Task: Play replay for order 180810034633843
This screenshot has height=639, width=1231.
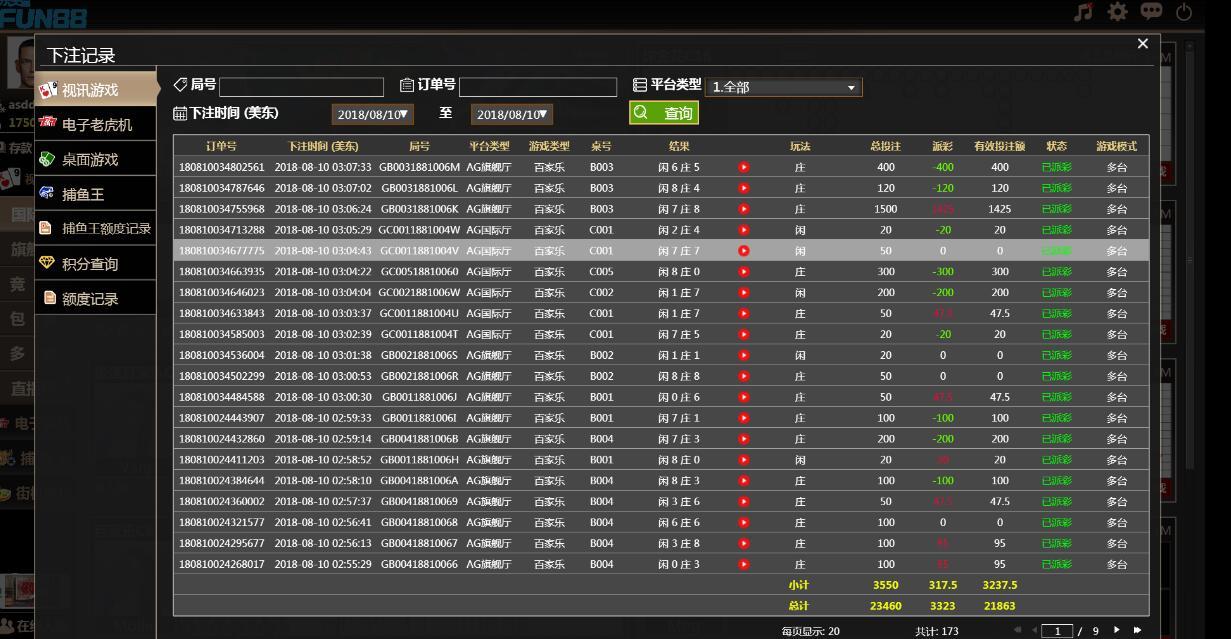Action: click(743, 313)
